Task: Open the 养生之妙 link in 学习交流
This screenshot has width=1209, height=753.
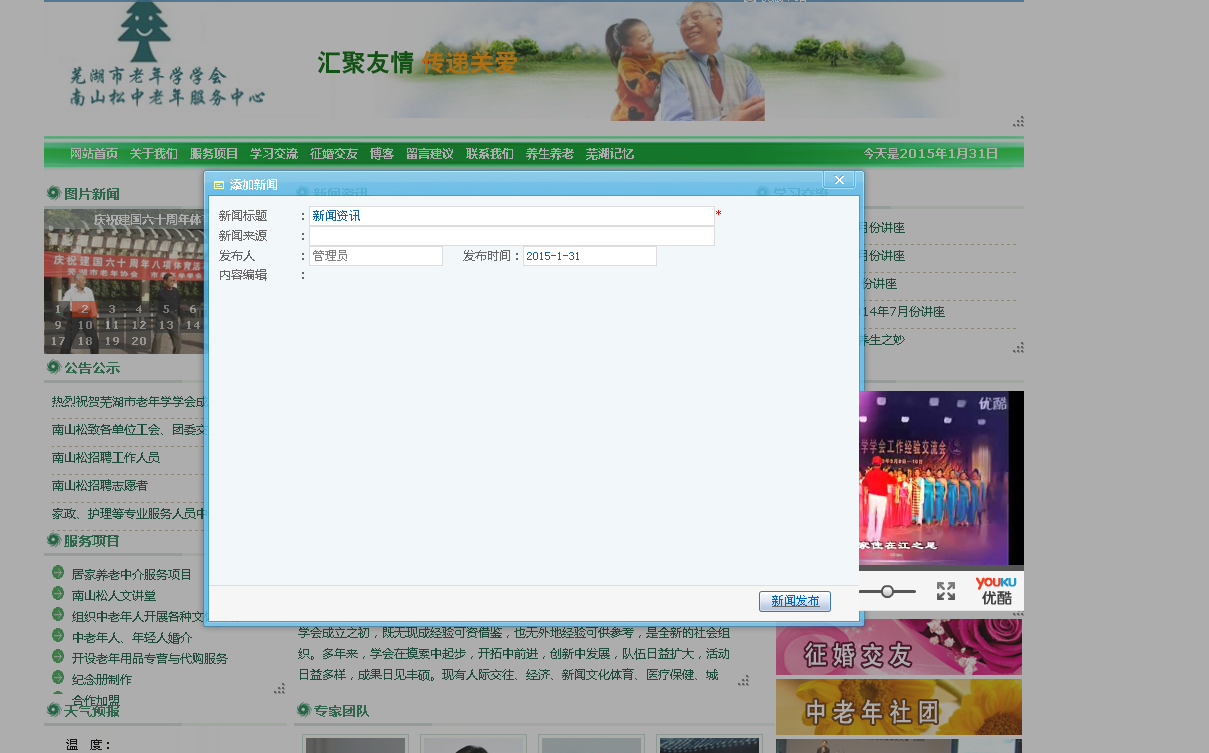Action: click(882, 340)
